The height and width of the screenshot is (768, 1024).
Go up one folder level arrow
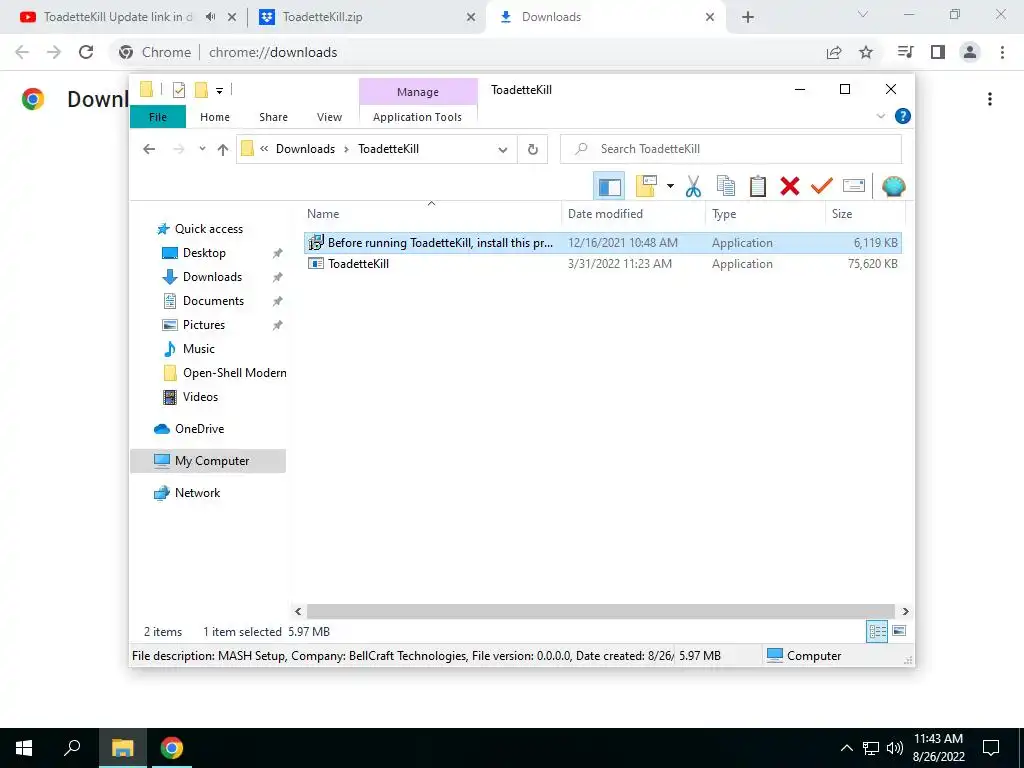click(223, 150)
